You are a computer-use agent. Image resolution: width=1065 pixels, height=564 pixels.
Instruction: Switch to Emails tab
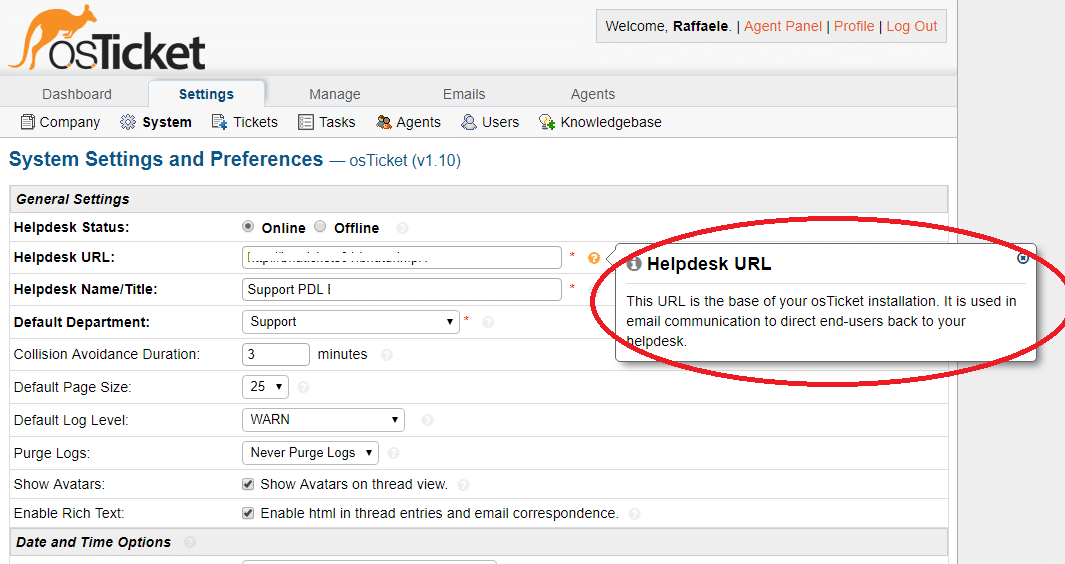(x=464, y=94)
